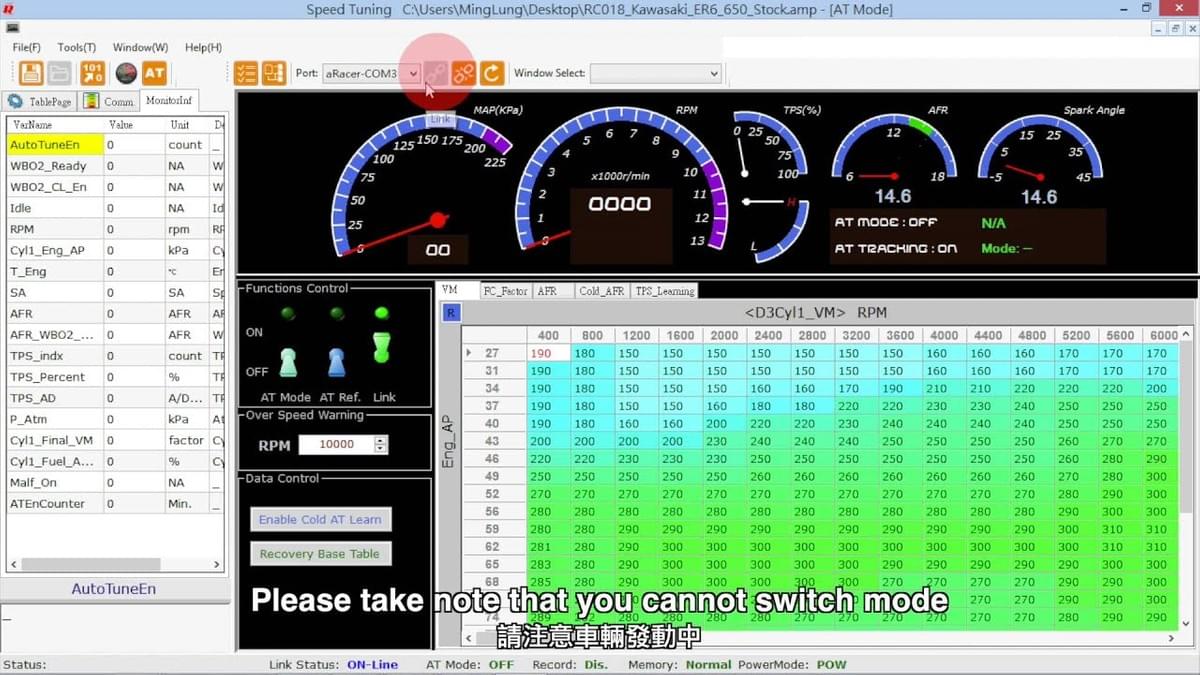This screenshot has width=1200, height=675.
Task: Click the Enable Cold AT Learn button
Action: tap(320, 519)
